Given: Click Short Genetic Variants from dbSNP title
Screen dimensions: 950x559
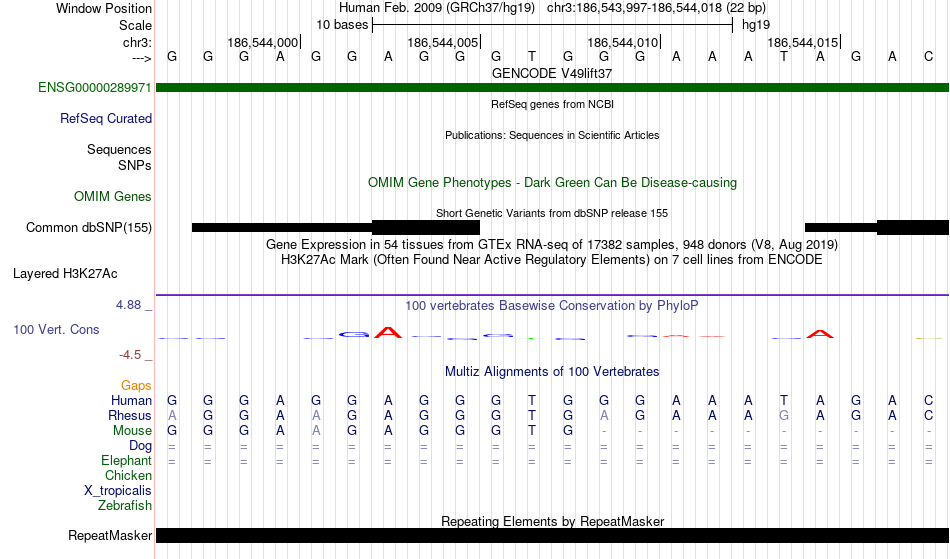Looking at the screenshot, I should (x=552, y=214).
